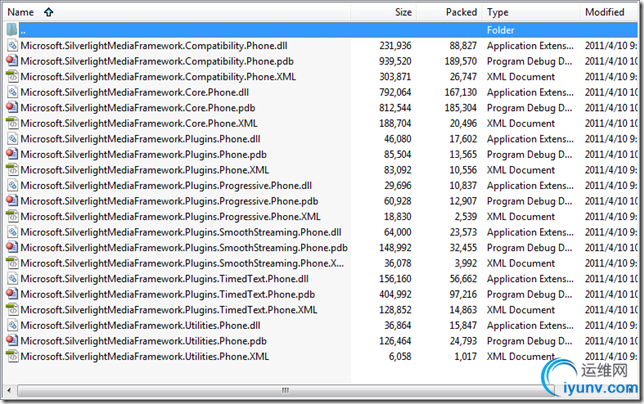Click the icon of Plugins.SmoothStreaming.Phone.pdb

click(x=12, y=248)
